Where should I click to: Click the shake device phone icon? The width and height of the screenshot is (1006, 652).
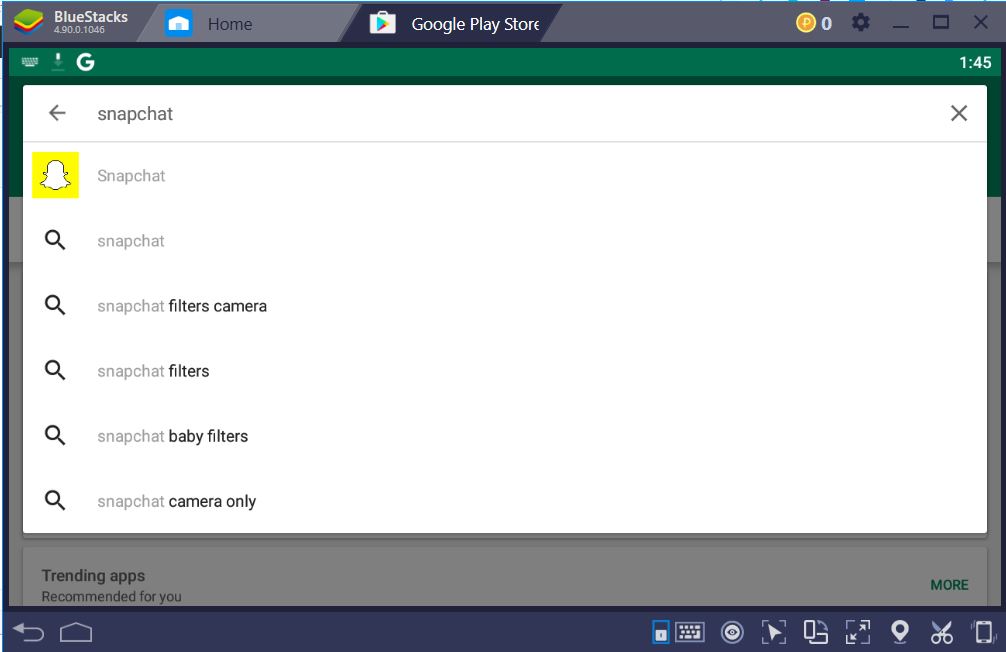984,632
